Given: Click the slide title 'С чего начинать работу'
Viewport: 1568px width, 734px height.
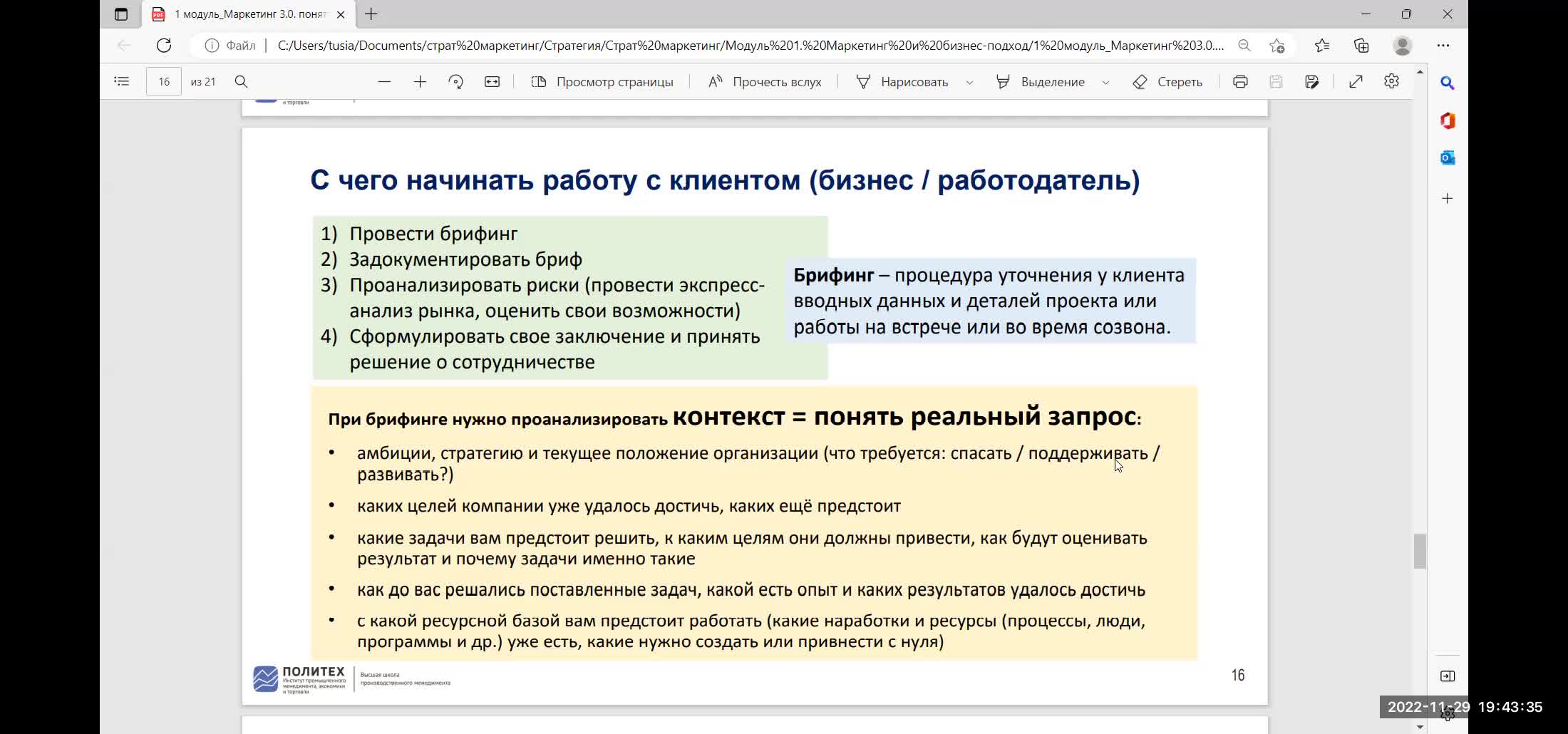Looking at the screenshot, I should (x=725, y=180).
